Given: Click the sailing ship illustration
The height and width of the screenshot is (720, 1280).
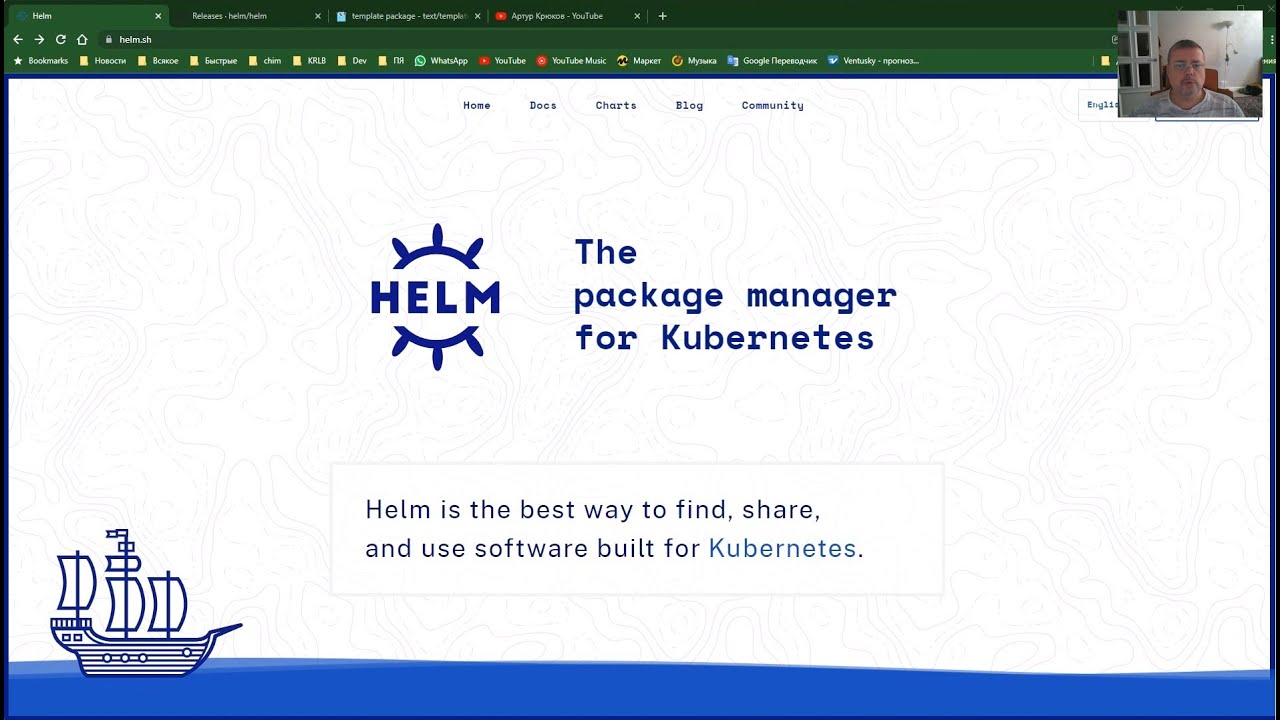Looking at the screenshot, I should [x=146, y=603].
